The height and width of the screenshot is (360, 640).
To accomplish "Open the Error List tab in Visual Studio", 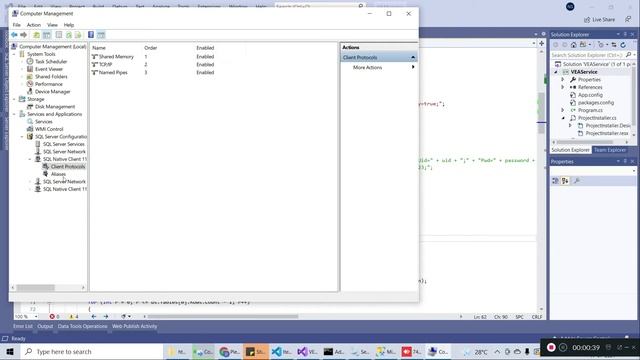I will point(22,326).
